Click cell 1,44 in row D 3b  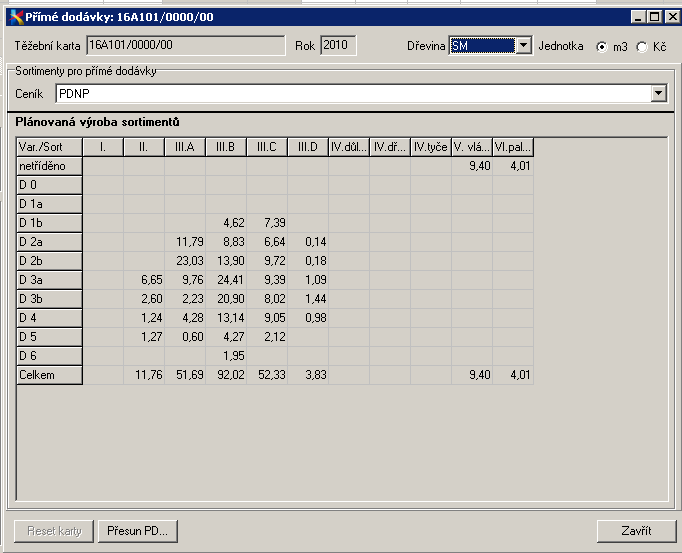pyautogui.click(x=308, y=299)
